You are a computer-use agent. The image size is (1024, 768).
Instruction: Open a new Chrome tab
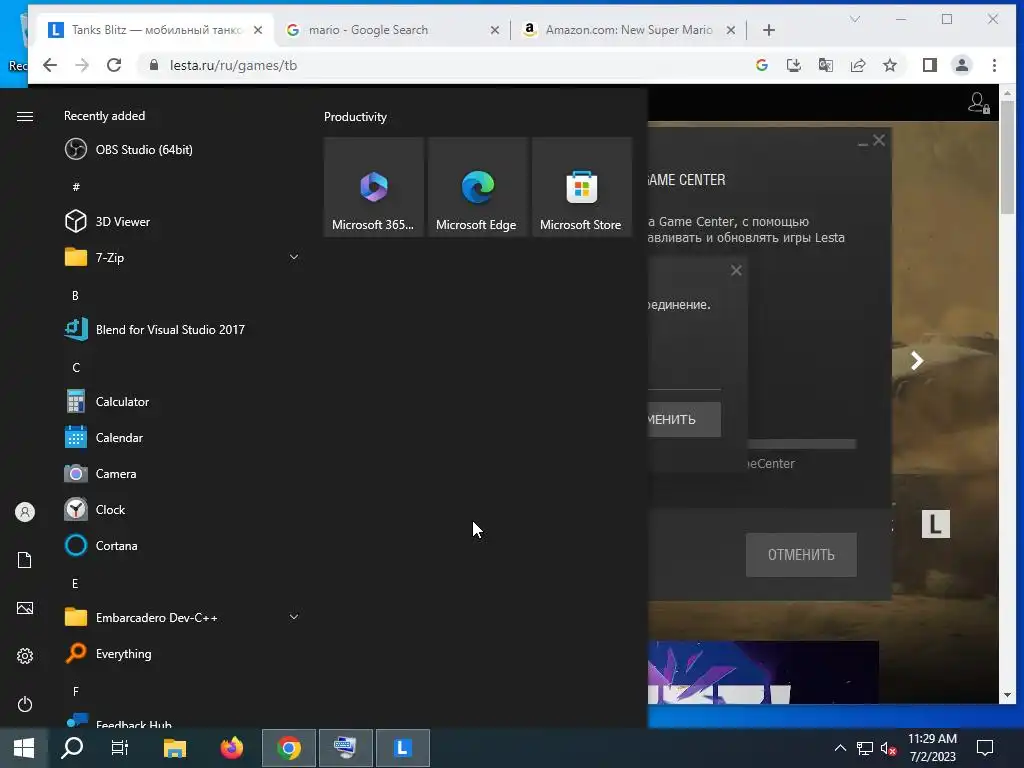coord(769,30)
